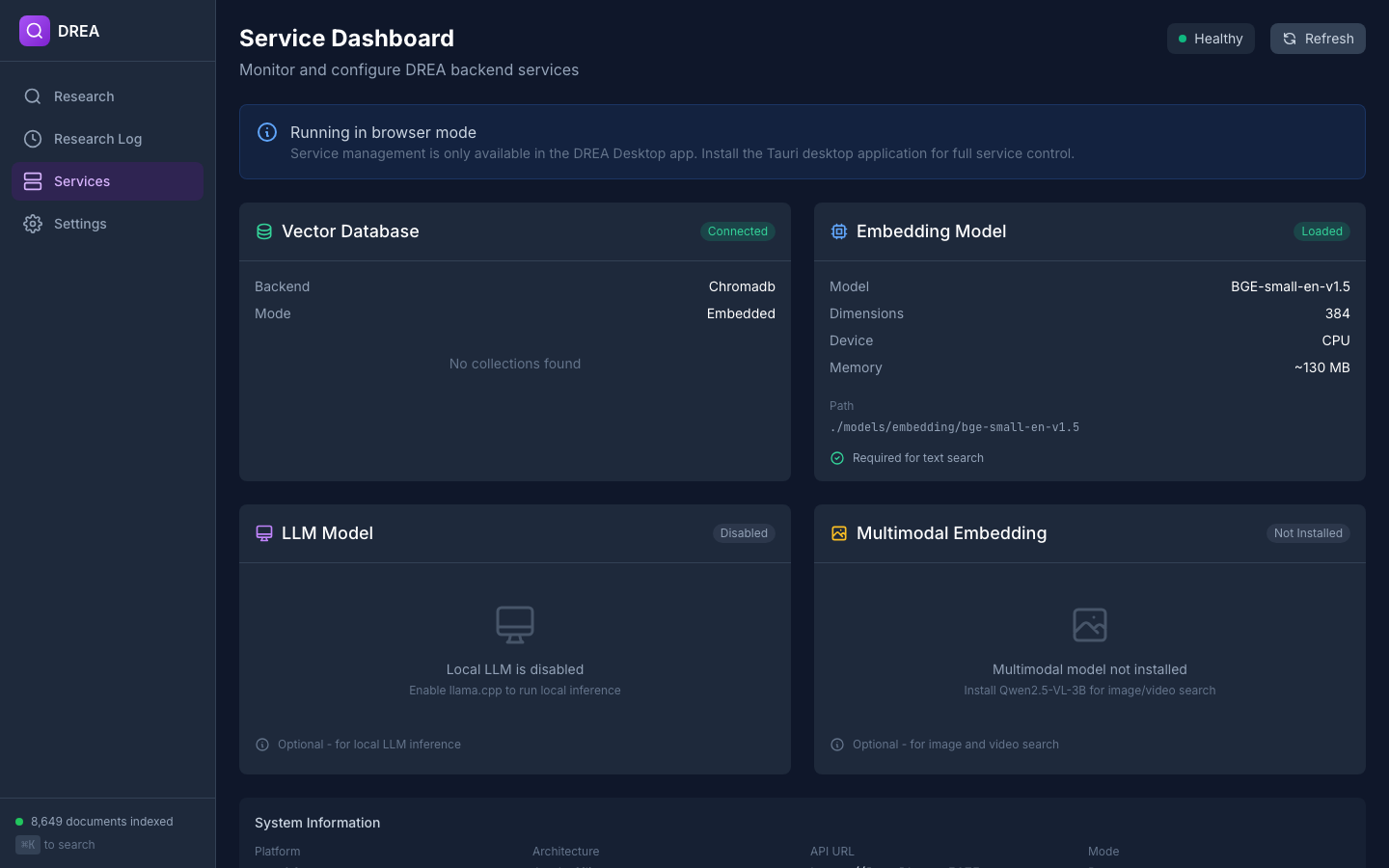Click the Services stack icon in sidebar
Image resolution: width=1389 pixels, height=868 pixels.
[x=33, y=181]
